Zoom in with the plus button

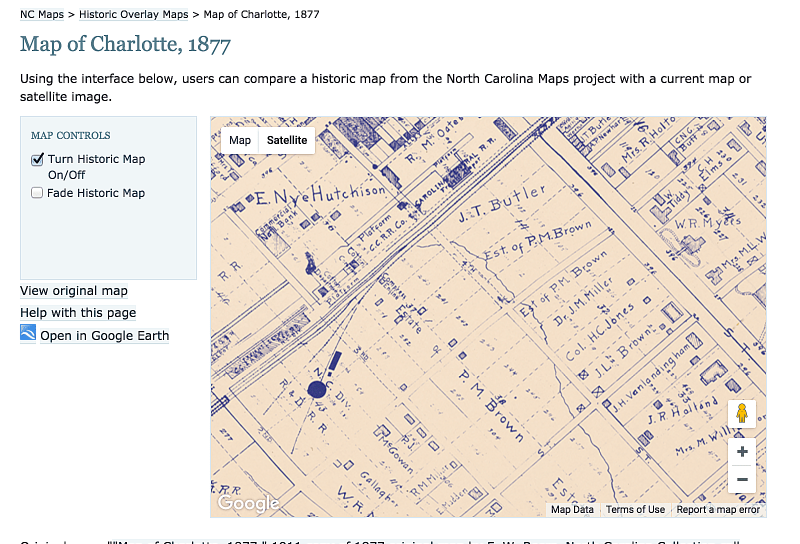coord(742,452)
